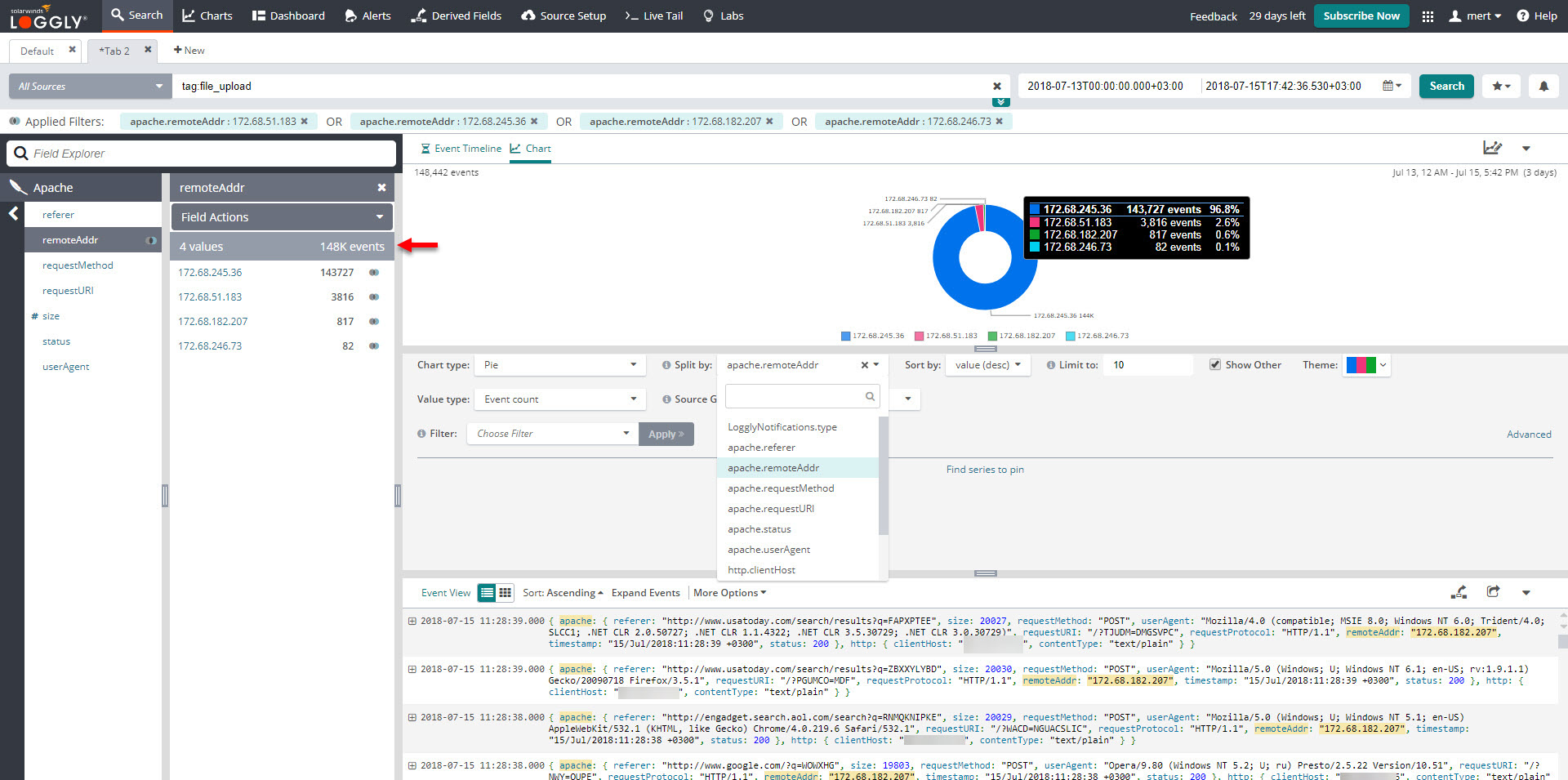Remove filter 172.68.245.36
The width and height of the screenshot is (1568, 780).
tap(534, 121)
